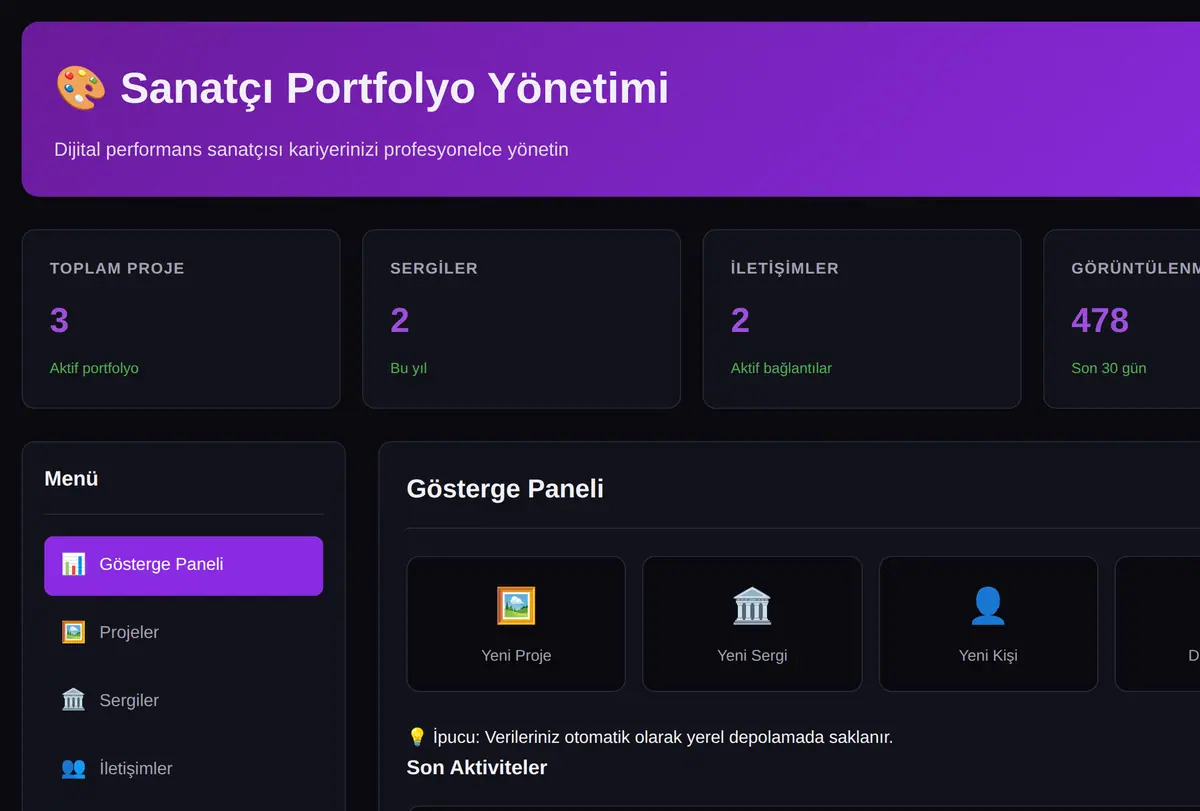Click the Yeni Kişi button

click(x=988, y=624)
